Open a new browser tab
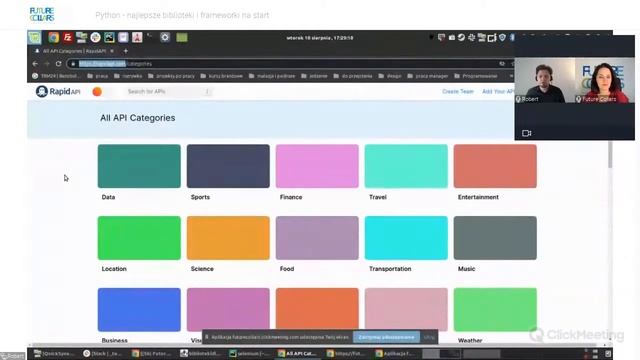Image resolution: width=640 pixels, height=360 pixels. point(126,51)
